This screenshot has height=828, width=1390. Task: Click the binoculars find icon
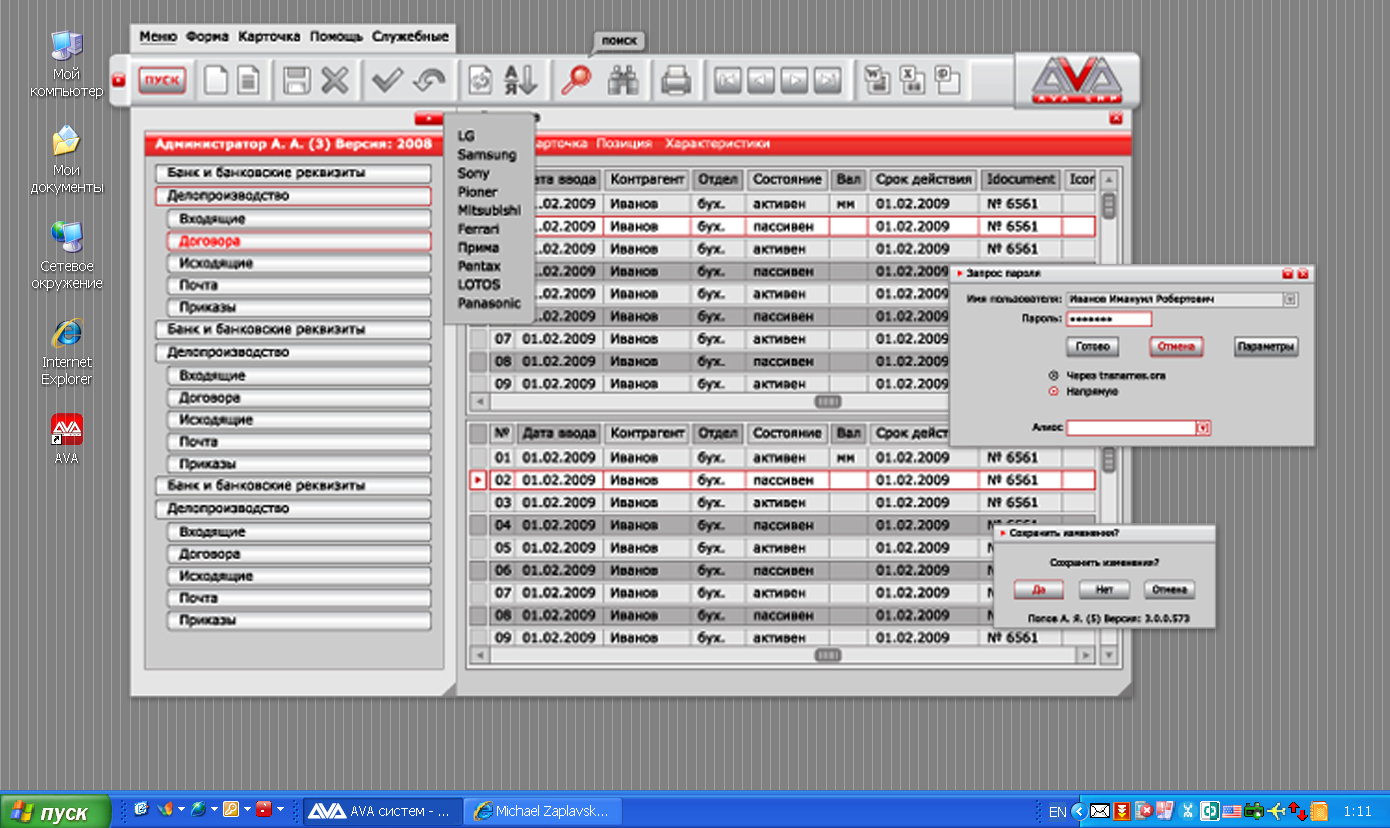pos(625,80)
